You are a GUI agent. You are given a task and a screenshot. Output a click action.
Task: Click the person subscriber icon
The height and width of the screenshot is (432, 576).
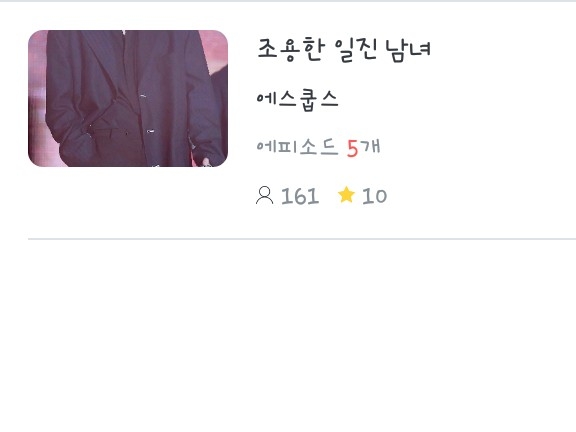tap(264, 195)
